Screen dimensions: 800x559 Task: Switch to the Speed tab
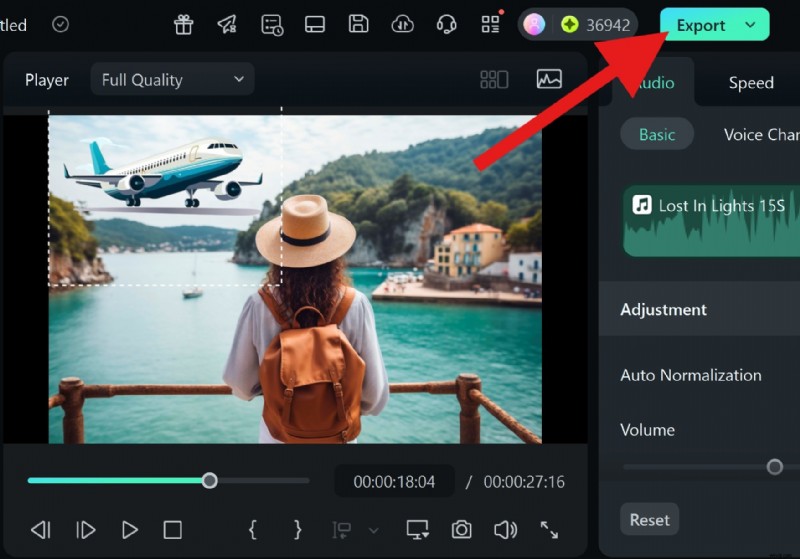[751, 83]
